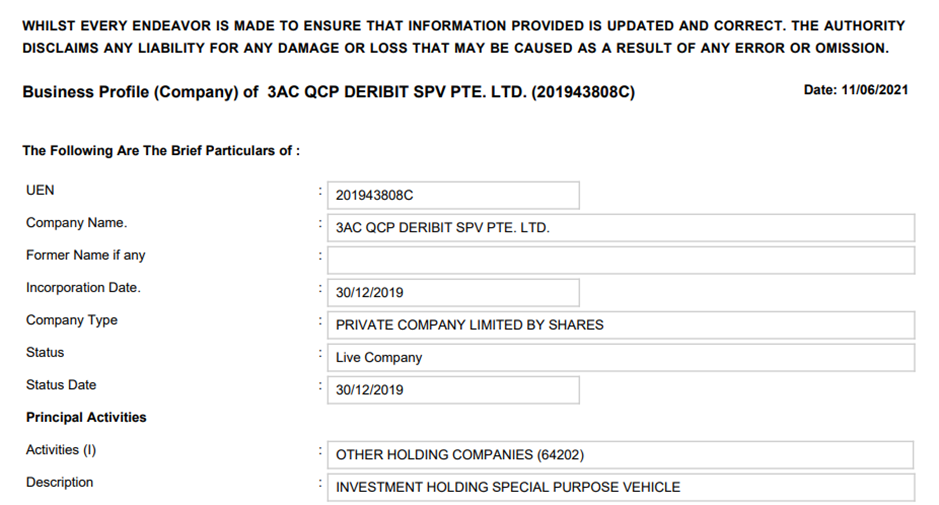This screenshot has width=939, height=505.
Task: Select the Status field Live Company
Action: coord(620,358)
